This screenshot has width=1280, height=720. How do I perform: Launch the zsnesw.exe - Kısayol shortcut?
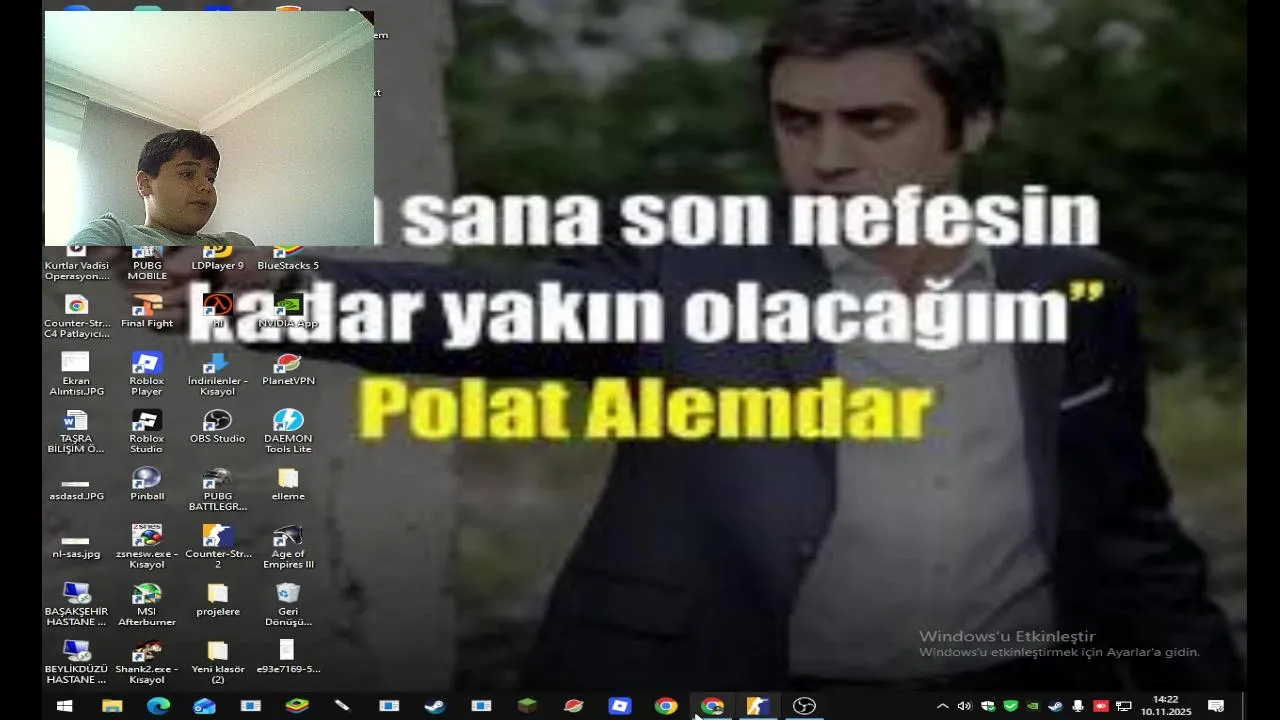click(x=147, y=546)
